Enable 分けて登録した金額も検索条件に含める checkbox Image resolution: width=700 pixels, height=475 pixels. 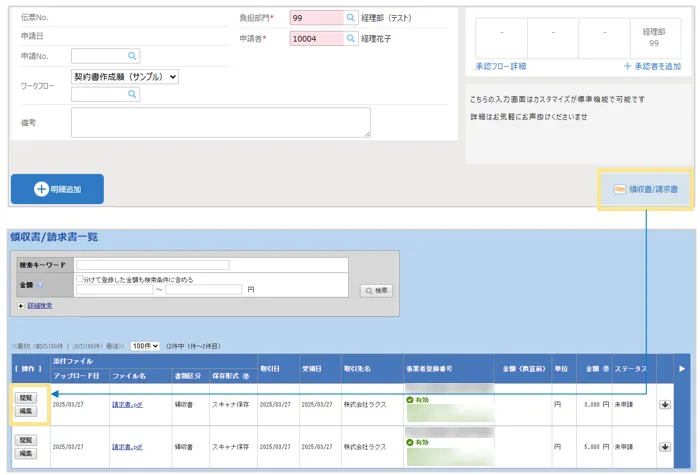(80, 279)
